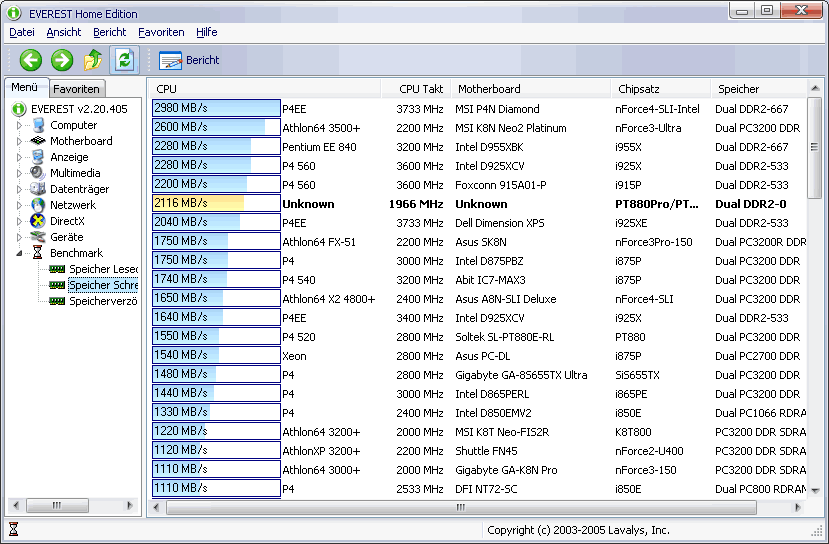The width and height of the screenshot is (829, 544).
Task: Open the Hilfe menu
Action: (206, 32)
